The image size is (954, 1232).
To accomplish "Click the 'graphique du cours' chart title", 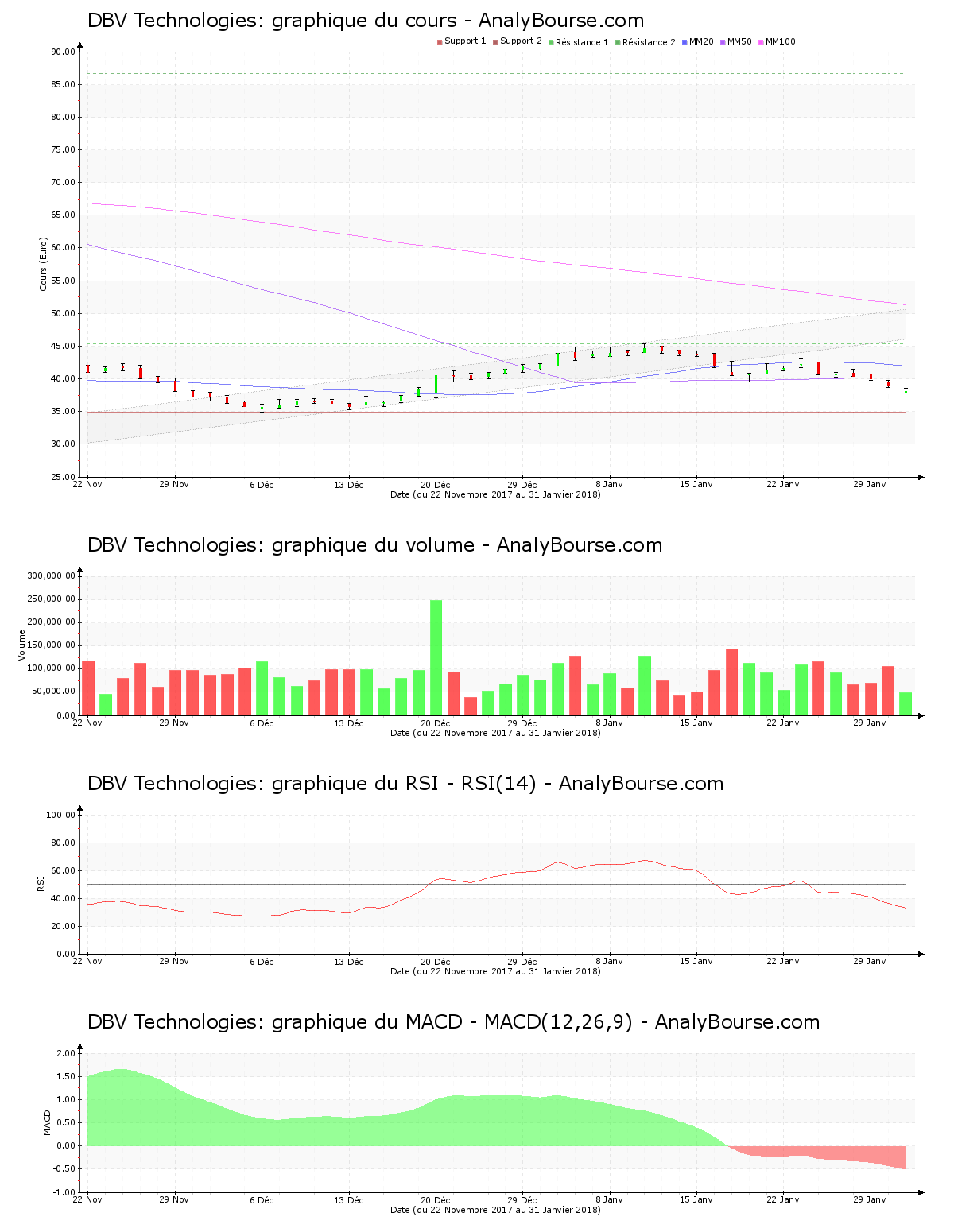I will [x=364, y=21].
